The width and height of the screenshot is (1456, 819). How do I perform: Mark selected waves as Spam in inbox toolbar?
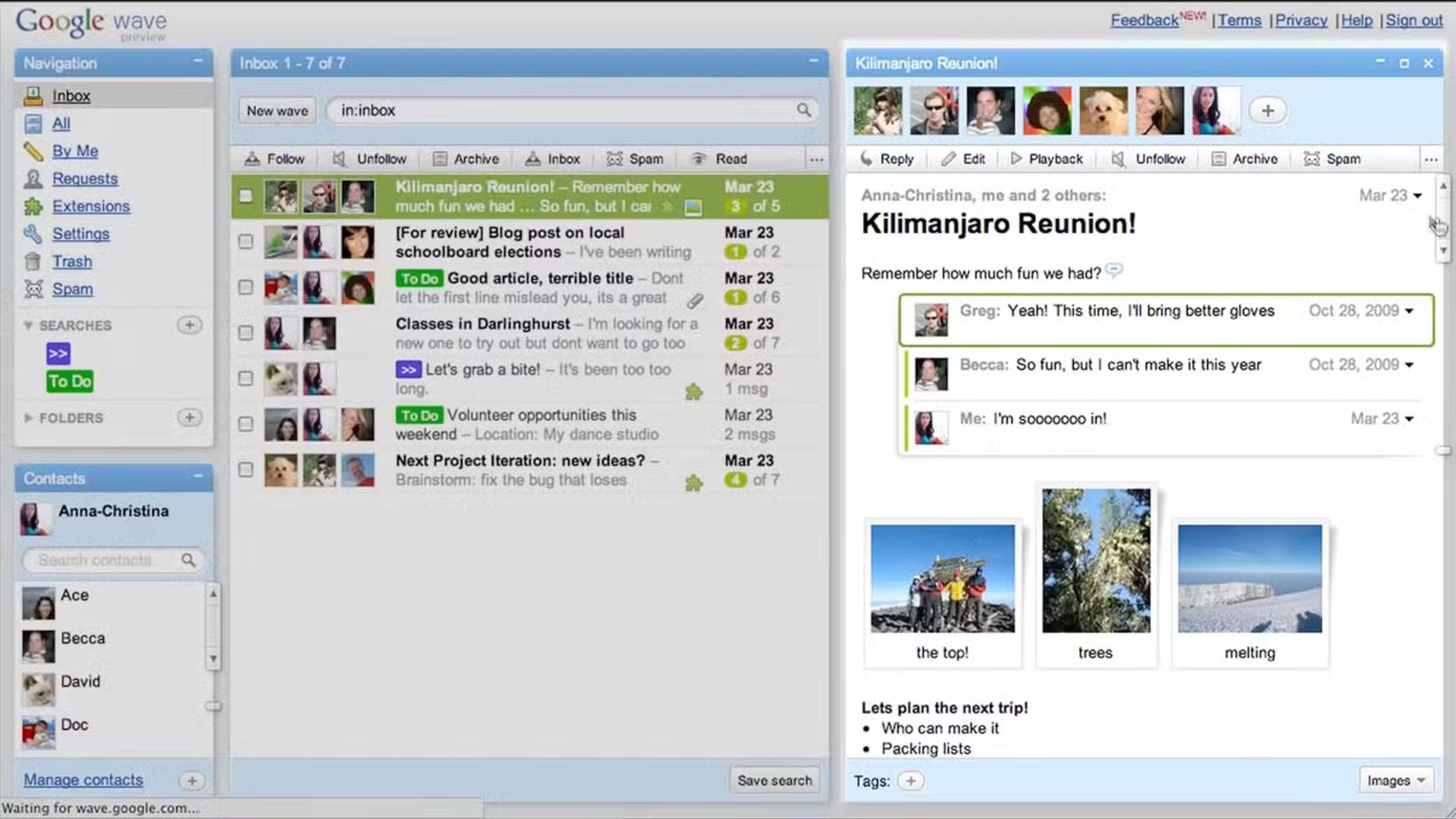point(635,159)
